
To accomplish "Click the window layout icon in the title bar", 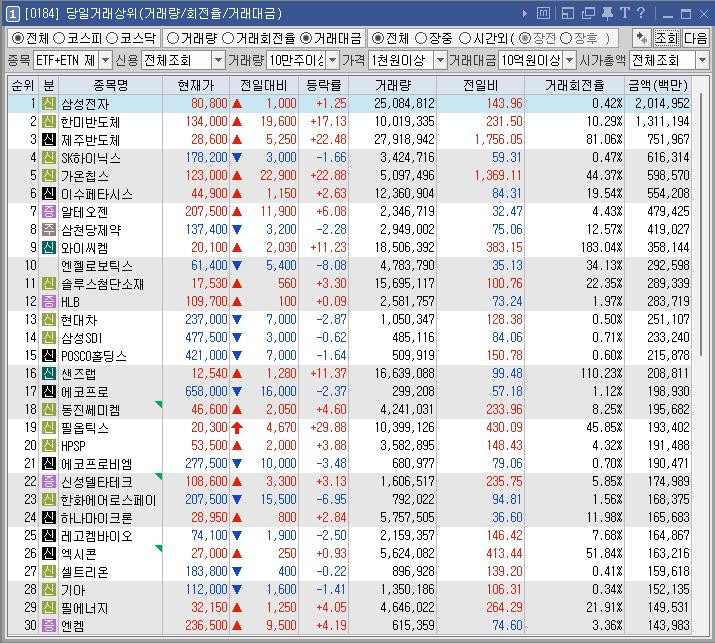I will tap(568, 14).
